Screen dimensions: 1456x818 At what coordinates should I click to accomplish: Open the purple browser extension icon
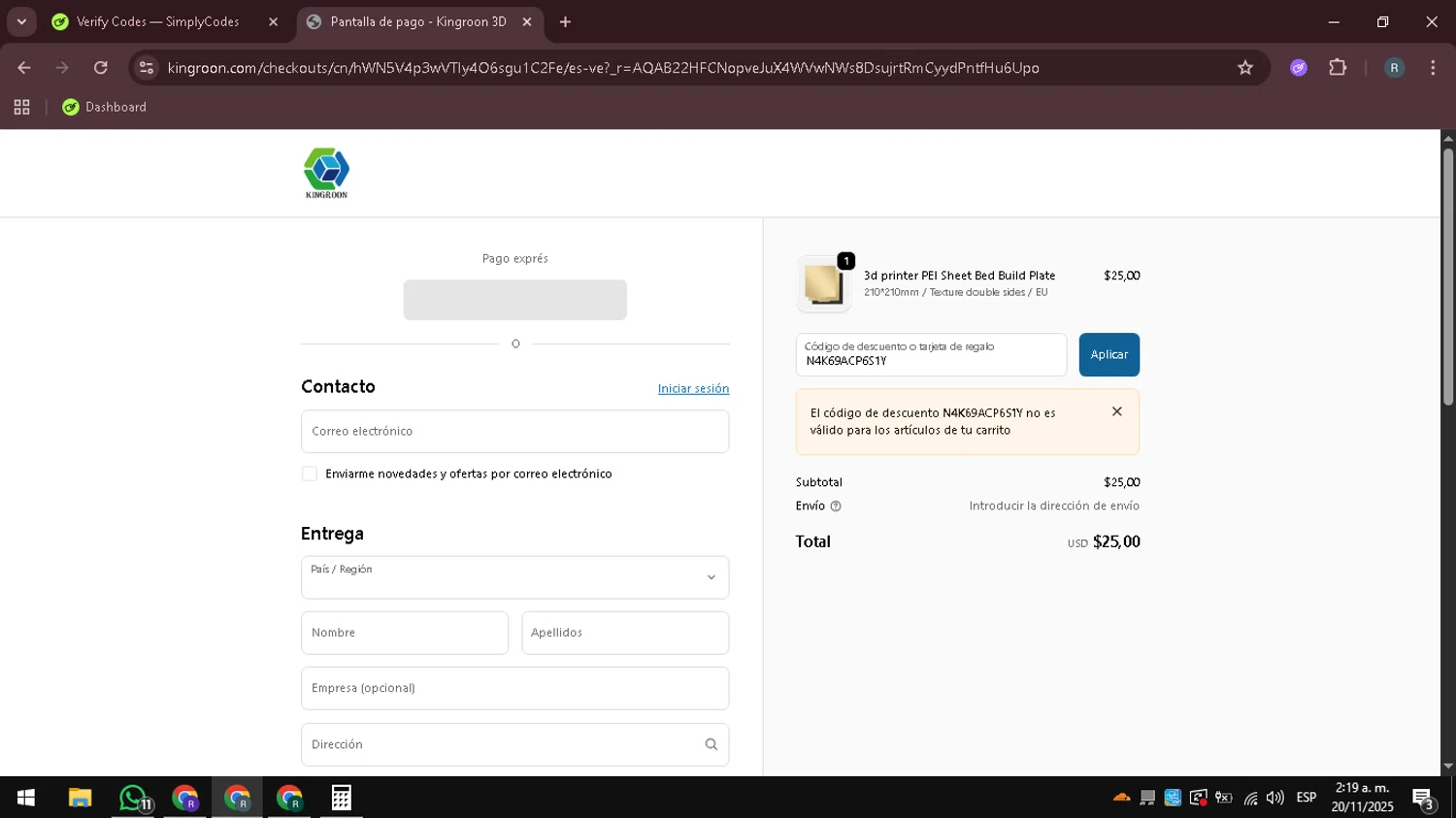[1299, 68]
